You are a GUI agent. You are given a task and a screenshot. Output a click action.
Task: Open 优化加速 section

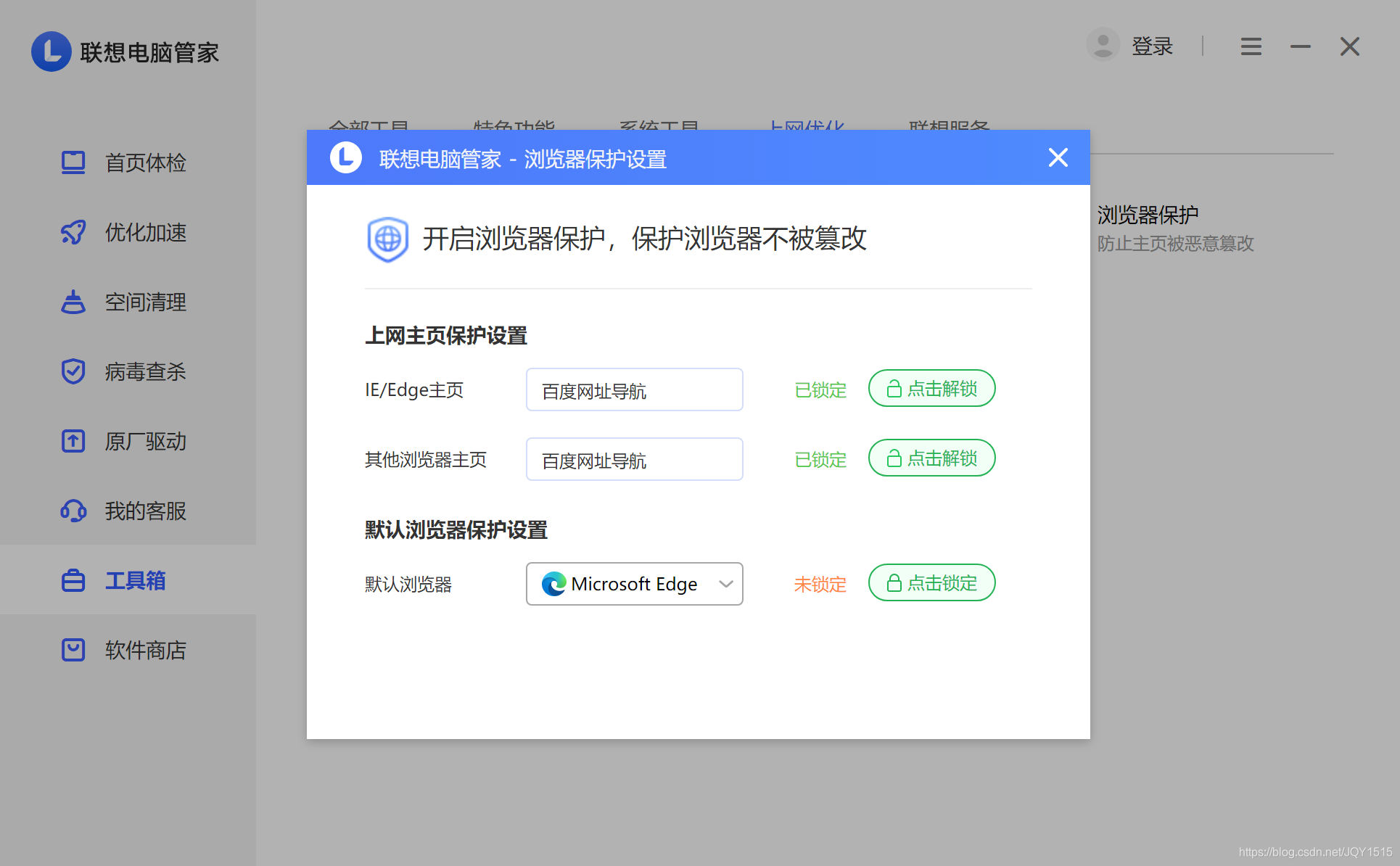point(128,232)
